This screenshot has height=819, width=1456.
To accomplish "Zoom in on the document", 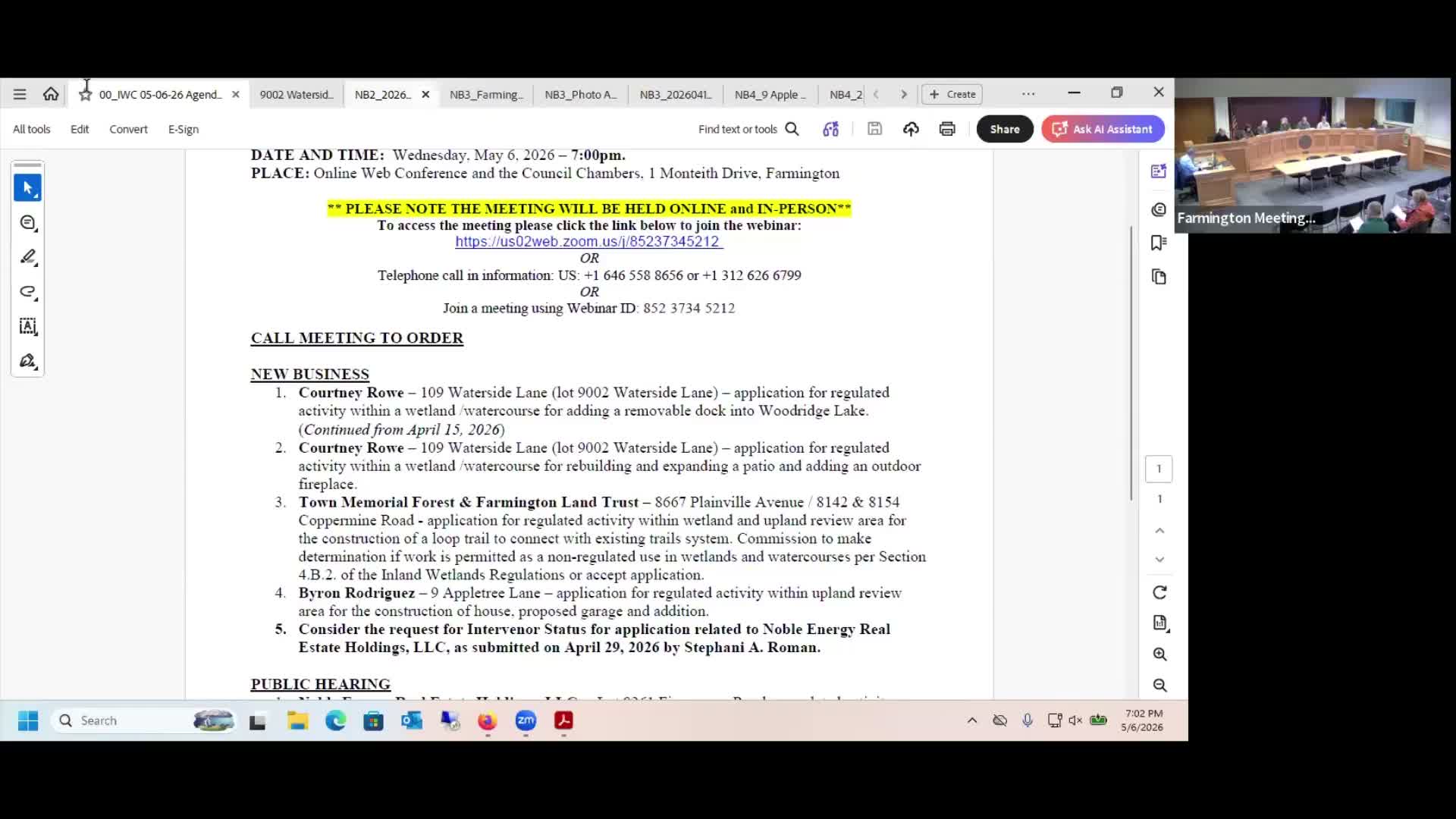I will tap(1159, 654).
